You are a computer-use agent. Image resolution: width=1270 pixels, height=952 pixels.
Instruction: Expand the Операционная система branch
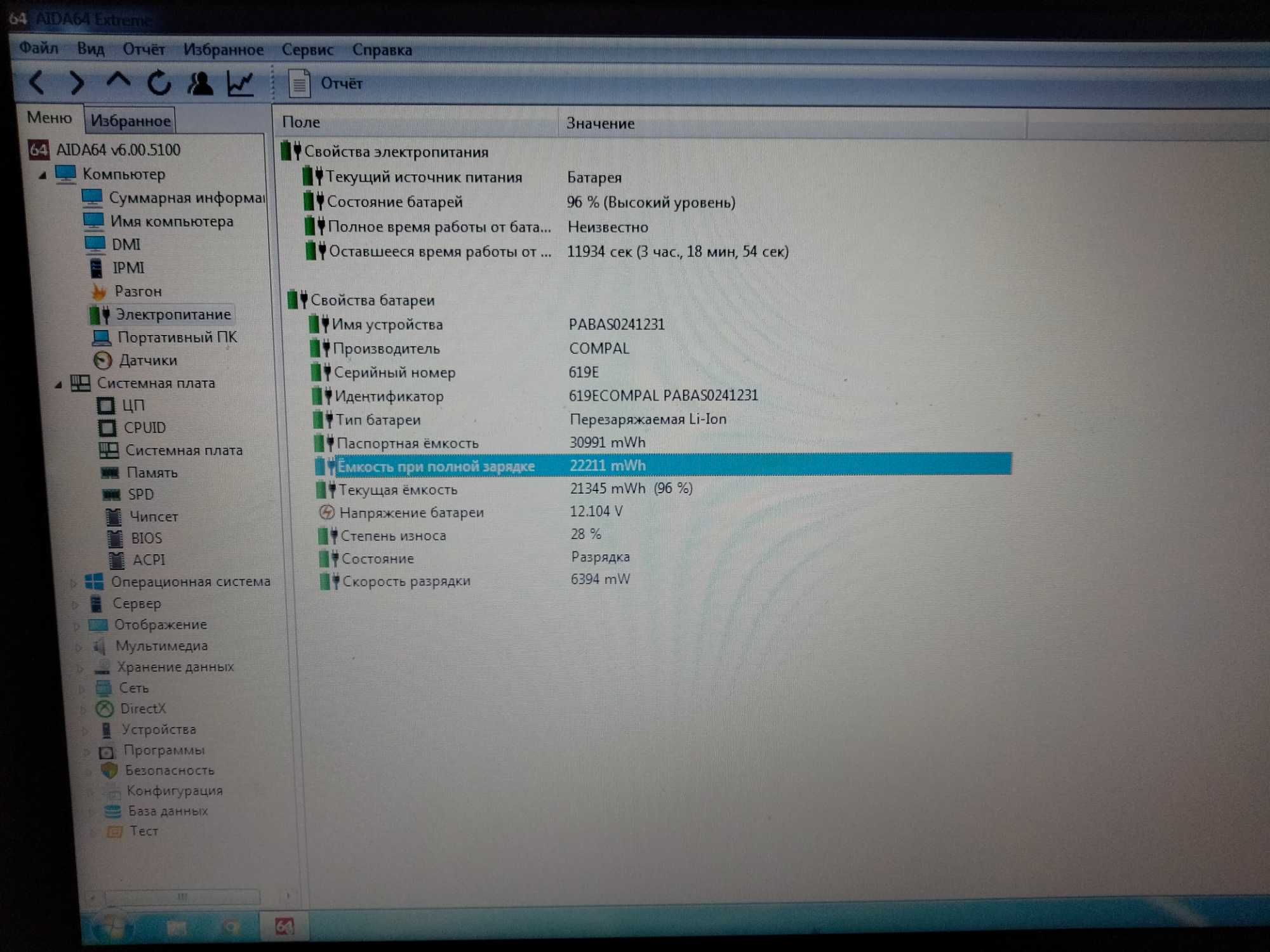click(x=73, y=583)
